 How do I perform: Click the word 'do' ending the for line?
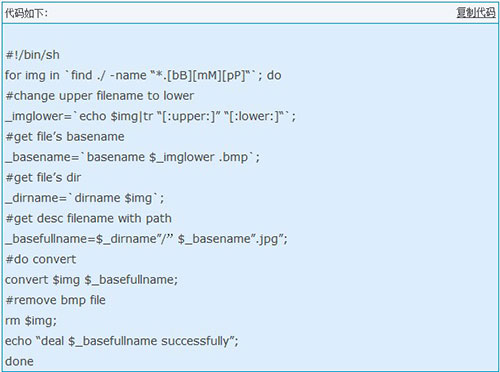point(274,75)
